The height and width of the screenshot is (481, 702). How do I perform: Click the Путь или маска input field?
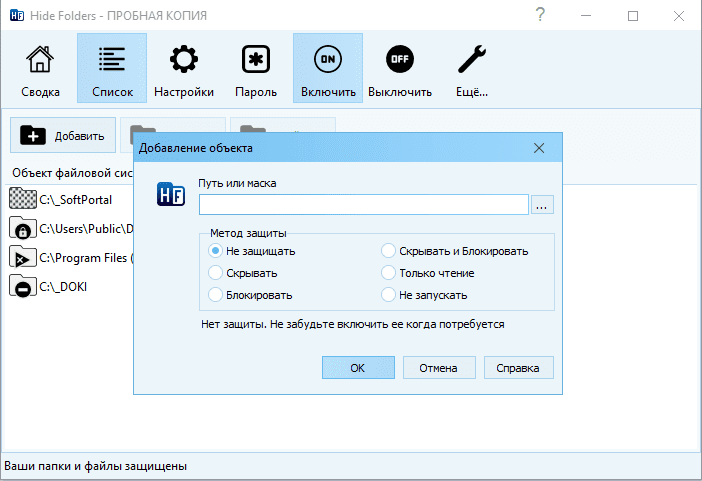pos(364,205)
